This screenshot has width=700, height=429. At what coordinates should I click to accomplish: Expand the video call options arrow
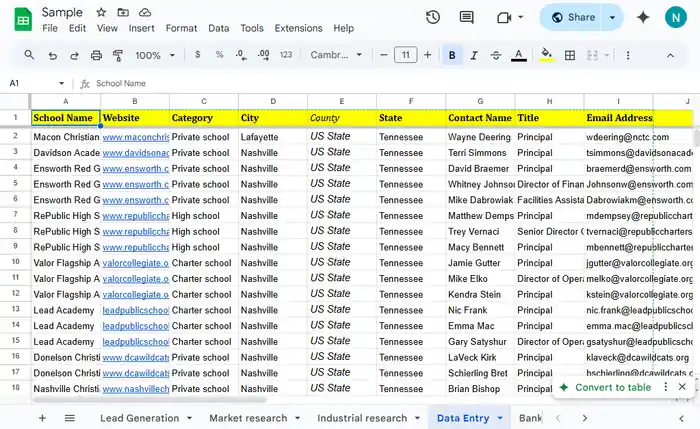(521, 17)
